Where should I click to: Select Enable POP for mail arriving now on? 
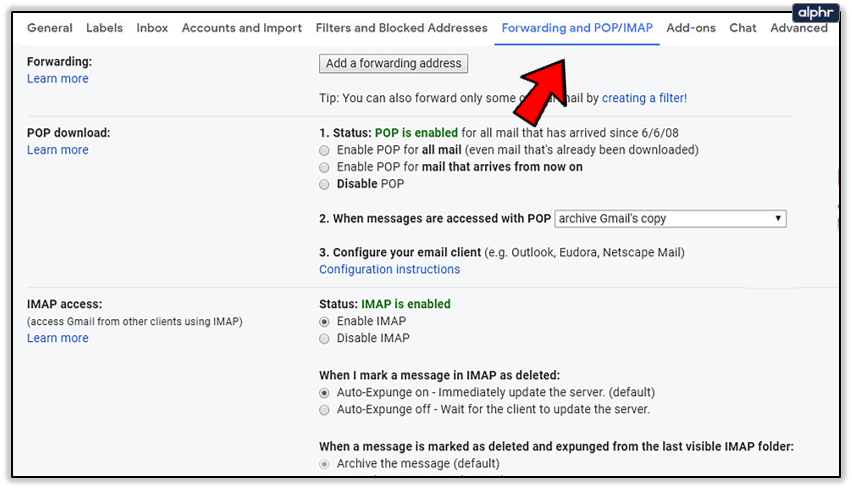tap(324, 167)
